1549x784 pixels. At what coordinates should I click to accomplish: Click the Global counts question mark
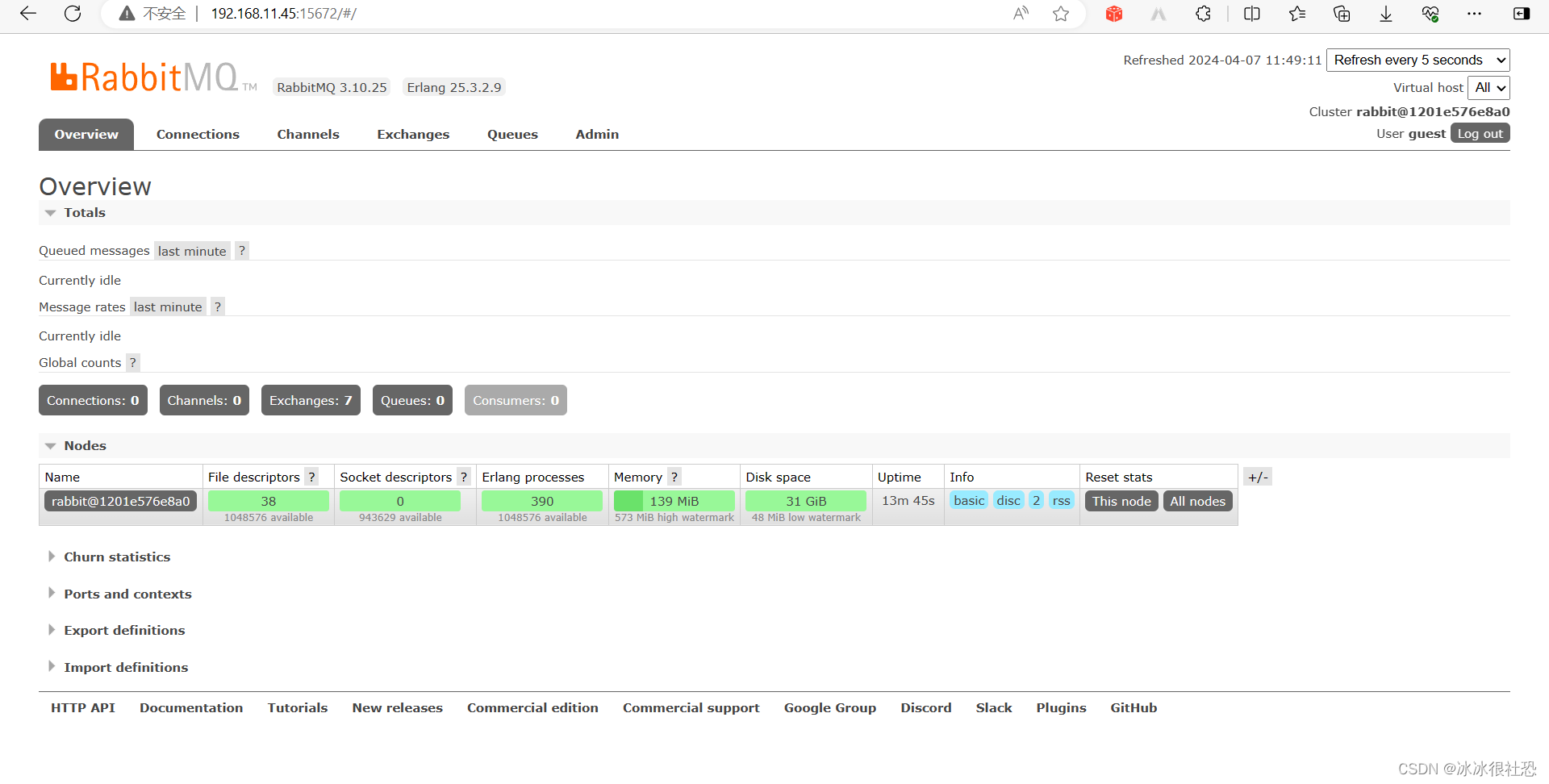[x=132, y=362]
